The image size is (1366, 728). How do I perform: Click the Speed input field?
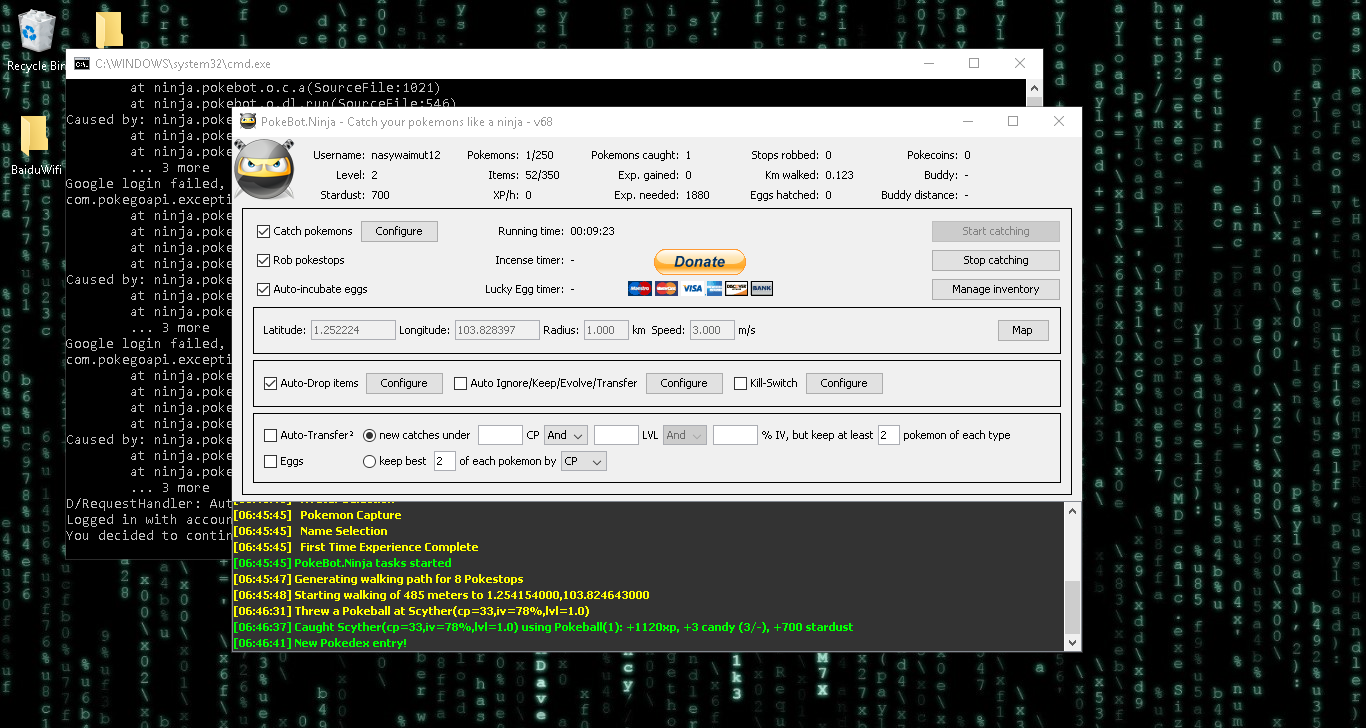712,330
